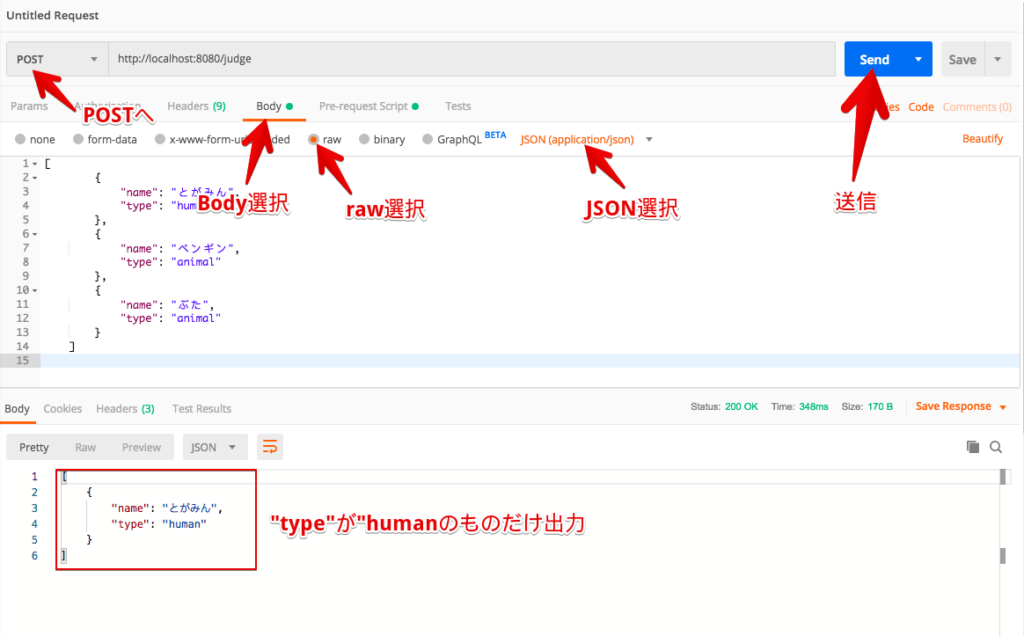
Task: Switch response view to Preview
Action: pyautogui.click(x=141, y=447)
